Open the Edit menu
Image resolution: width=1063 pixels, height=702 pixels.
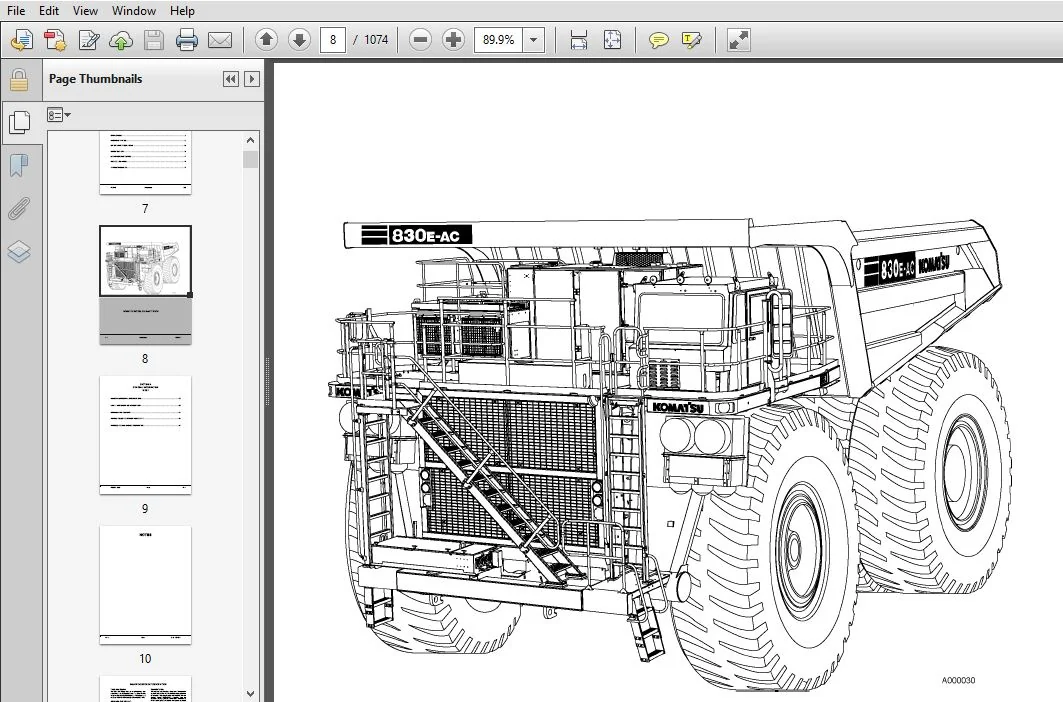point(49,11)
